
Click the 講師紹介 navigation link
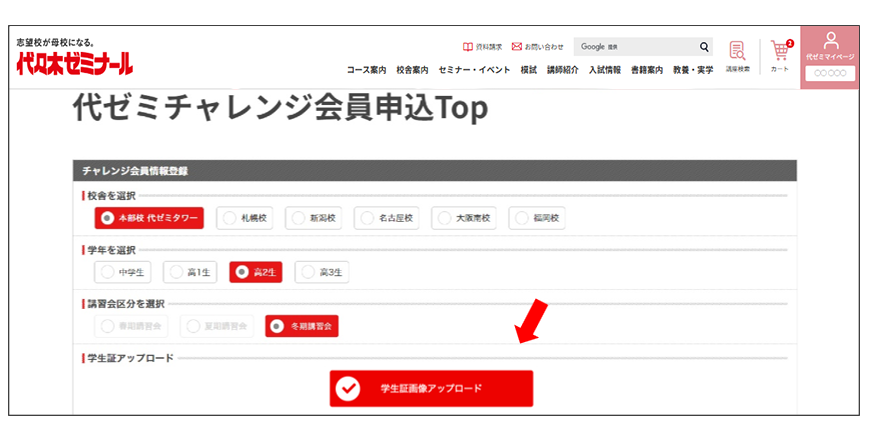pyautogui.click(x=563, y=70)
